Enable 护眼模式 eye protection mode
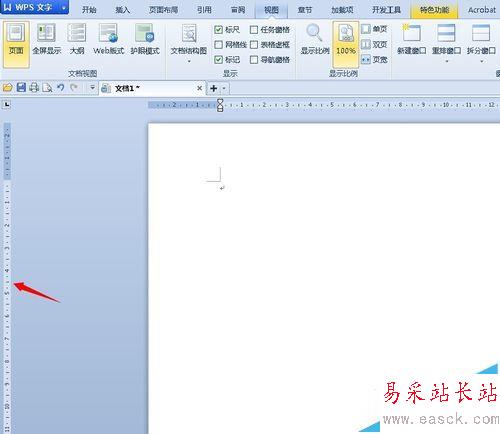This screenshot has width=500, height=434. pos(145,33)
